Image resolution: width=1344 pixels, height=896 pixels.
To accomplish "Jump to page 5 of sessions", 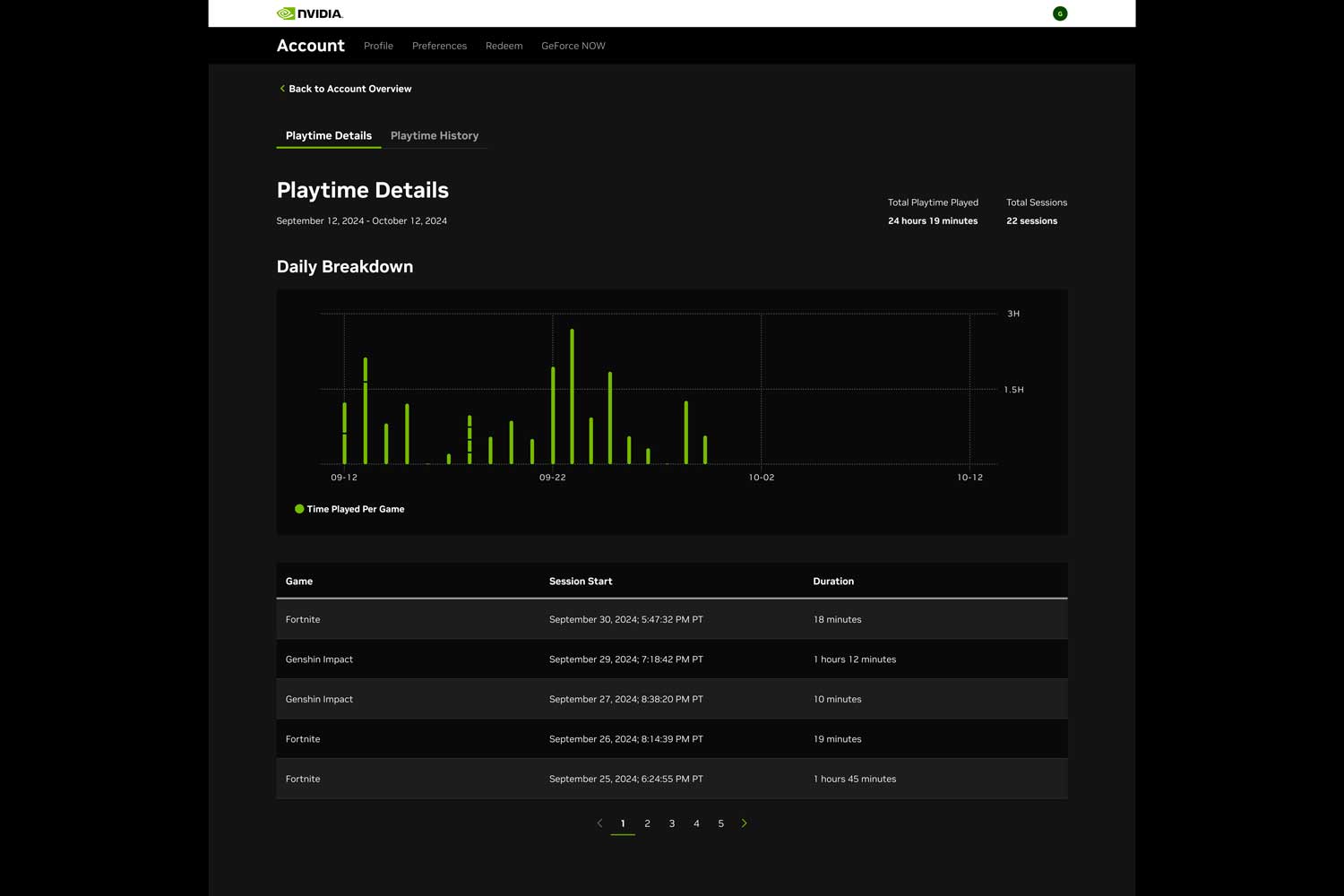I will coord(720,823).
